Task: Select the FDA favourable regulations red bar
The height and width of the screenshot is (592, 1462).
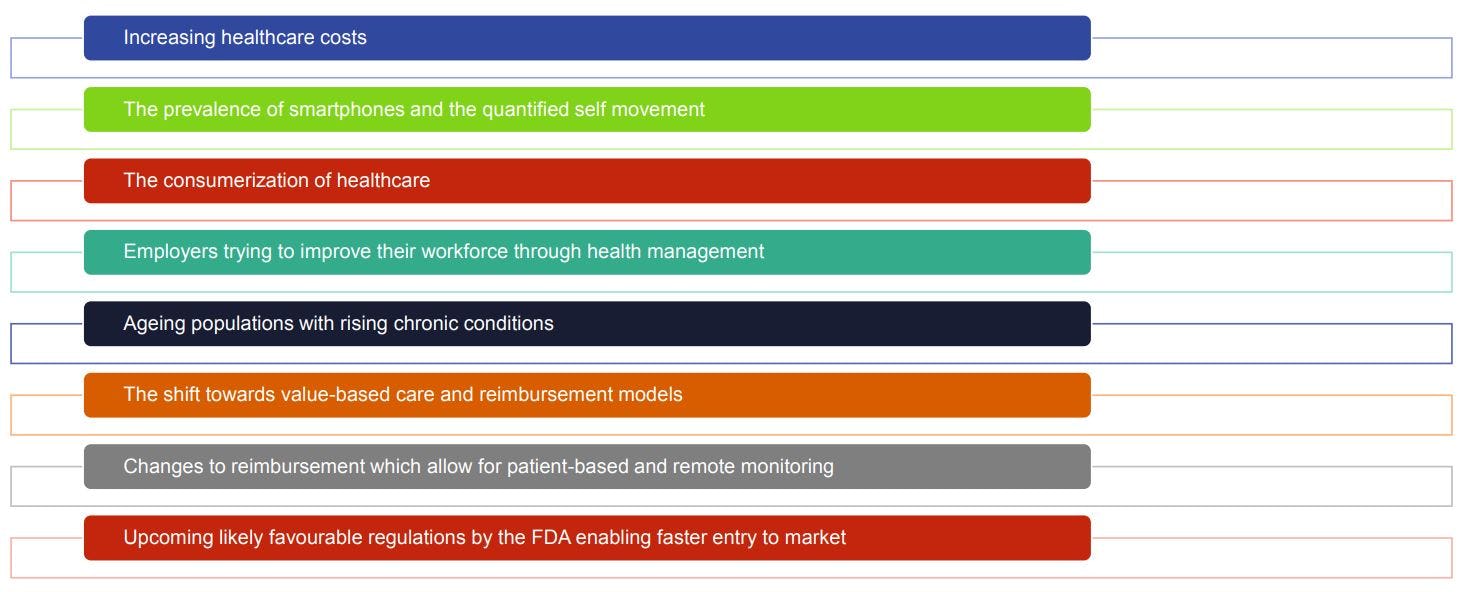Action: point(587,538)
